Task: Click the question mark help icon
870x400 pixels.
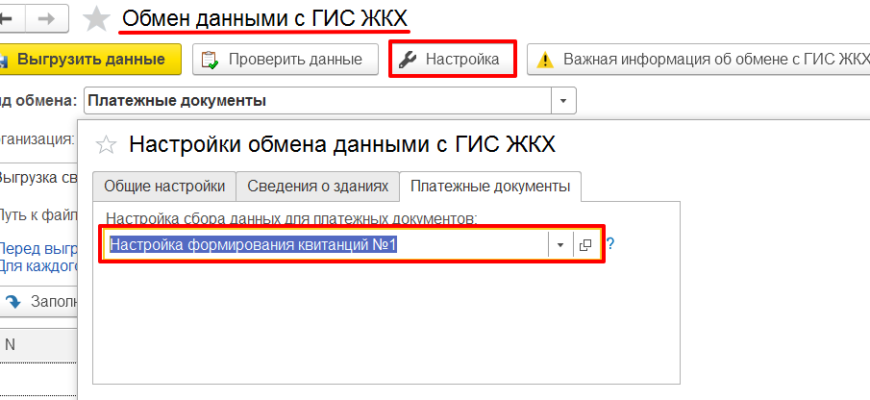Action: (610, 244)
